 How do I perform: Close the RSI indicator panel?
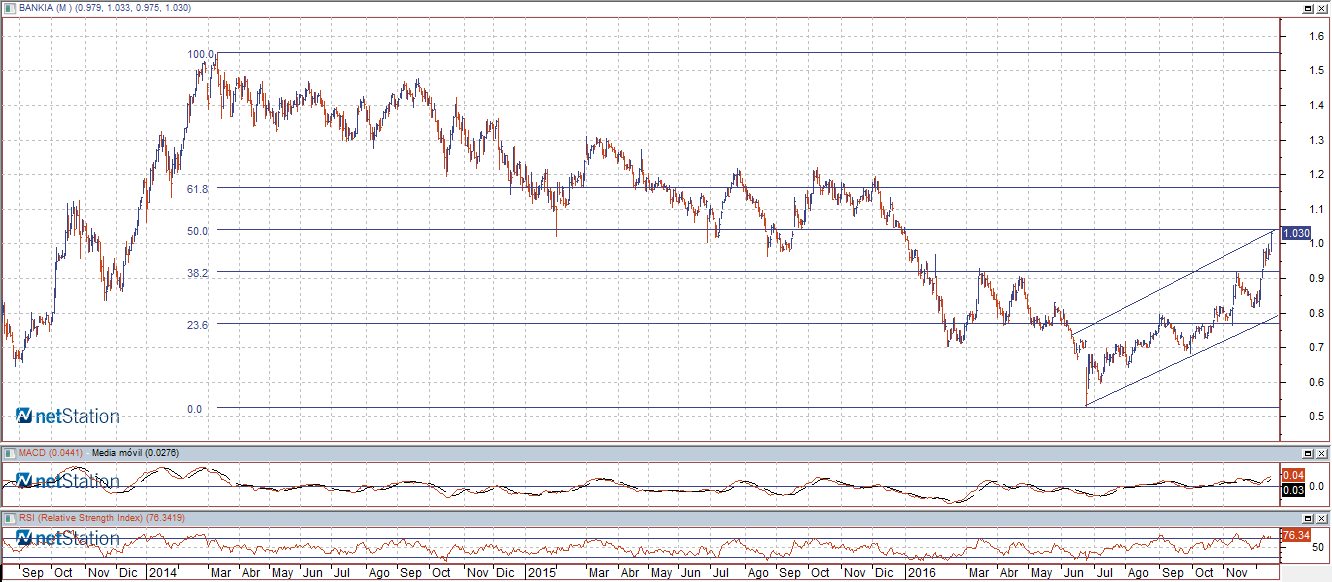1322,518
